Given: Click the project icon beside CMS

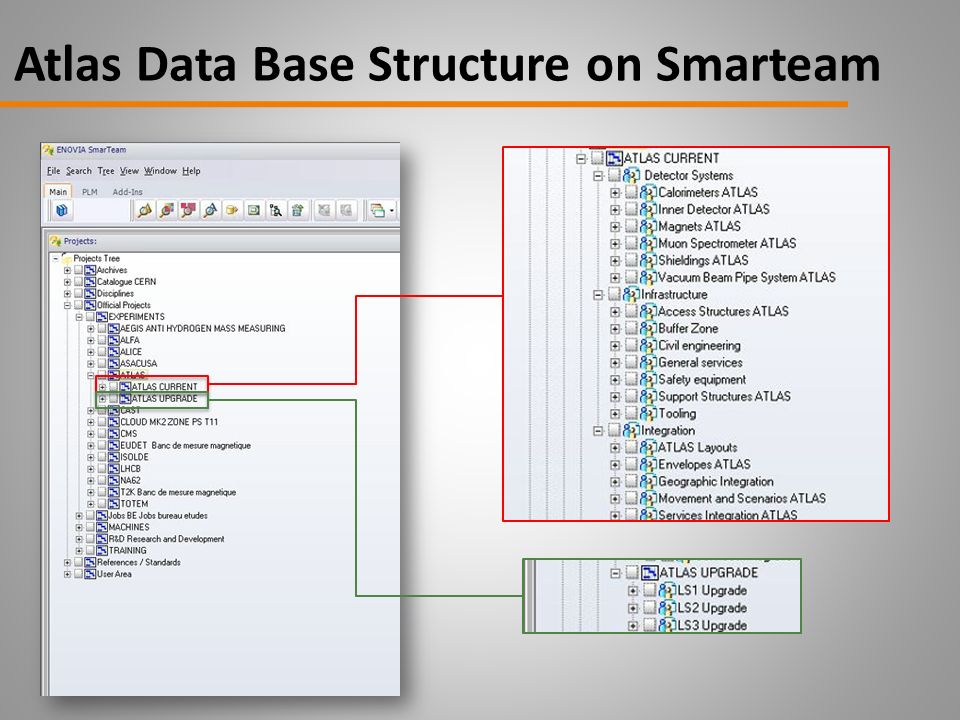Looking at the screenshot, I should [113, 433].
